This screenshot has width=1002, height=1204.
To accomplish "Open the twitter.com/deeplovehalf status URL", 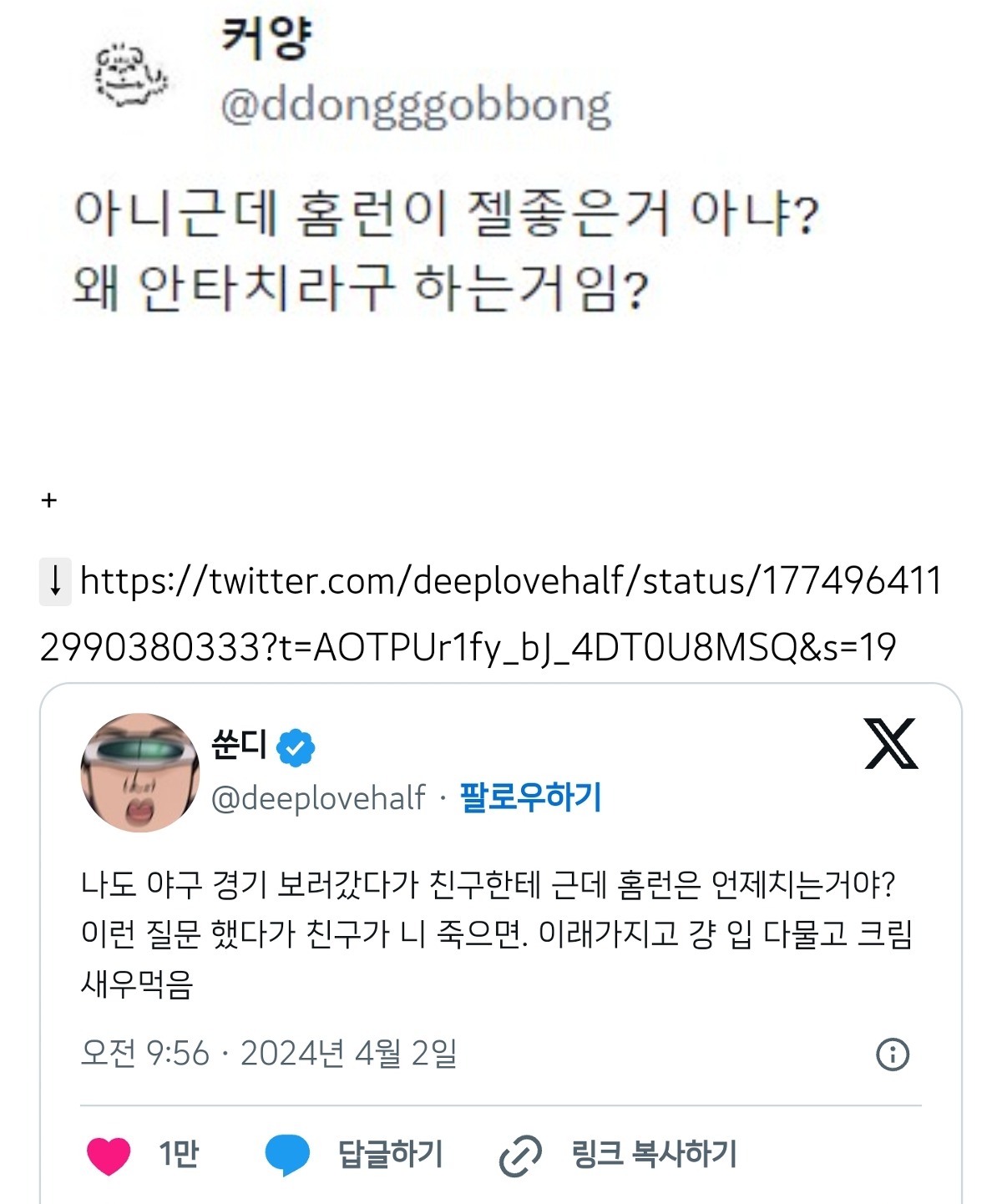I will [x=491, y=614].
